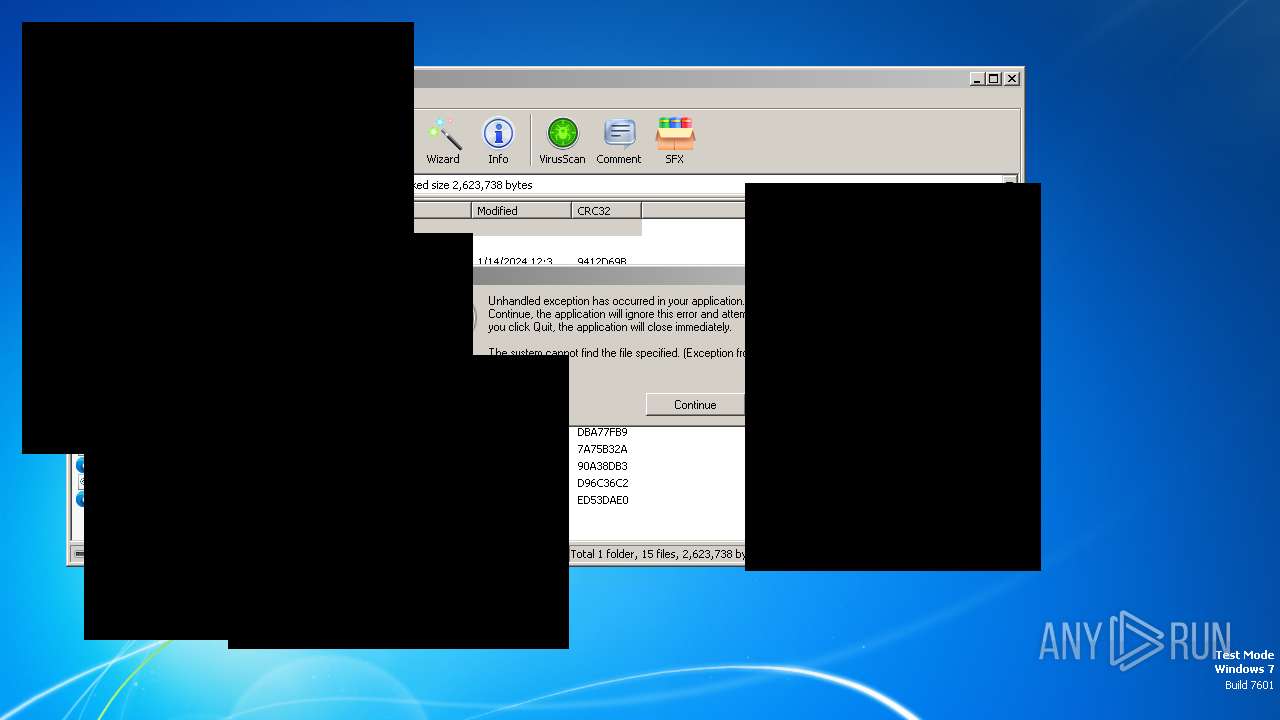
Task: Launch the Wizard tool in WinRAR toolbar
Action: click(443, 141)
